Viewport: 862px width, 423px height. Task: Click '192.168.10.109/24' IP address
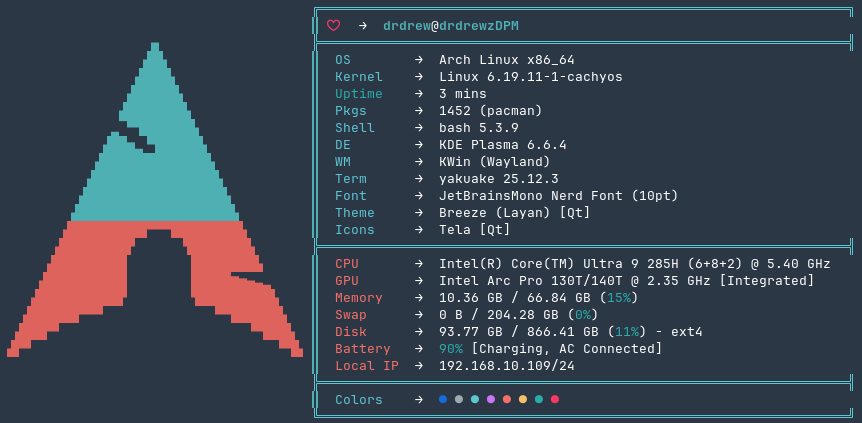point(507,366)
